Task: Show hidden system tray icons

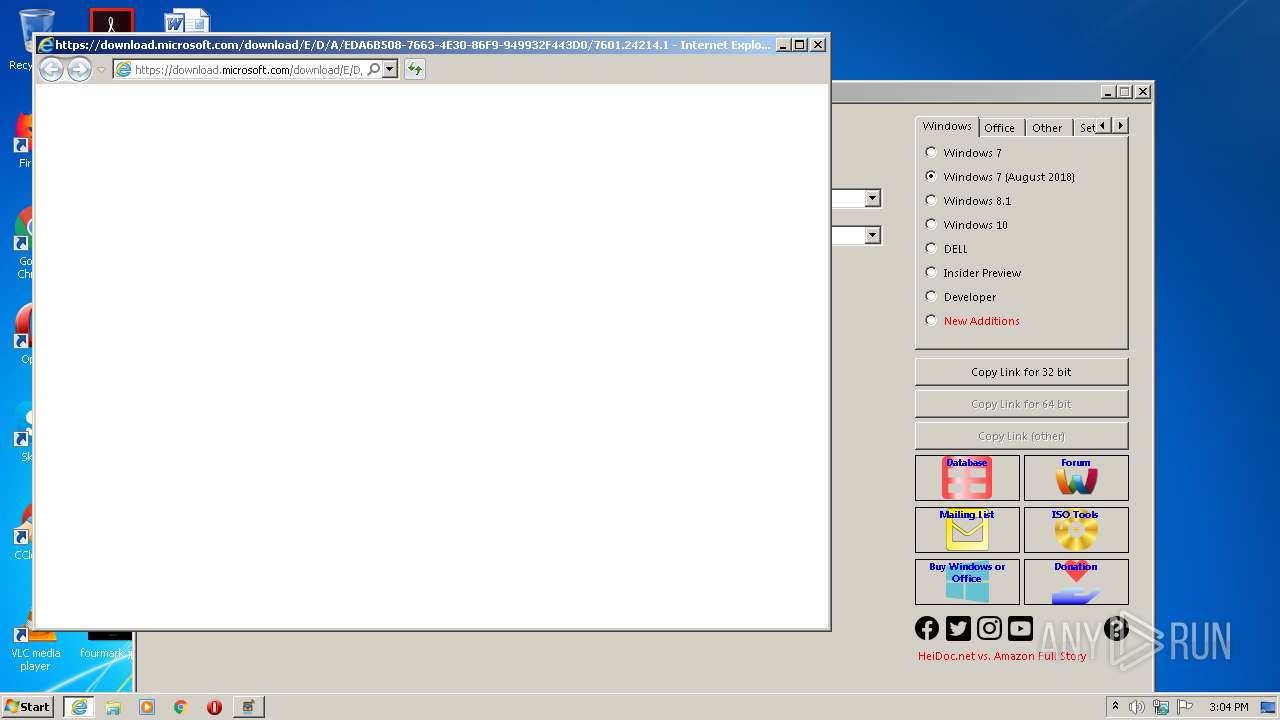Action: click(1116, 707)
